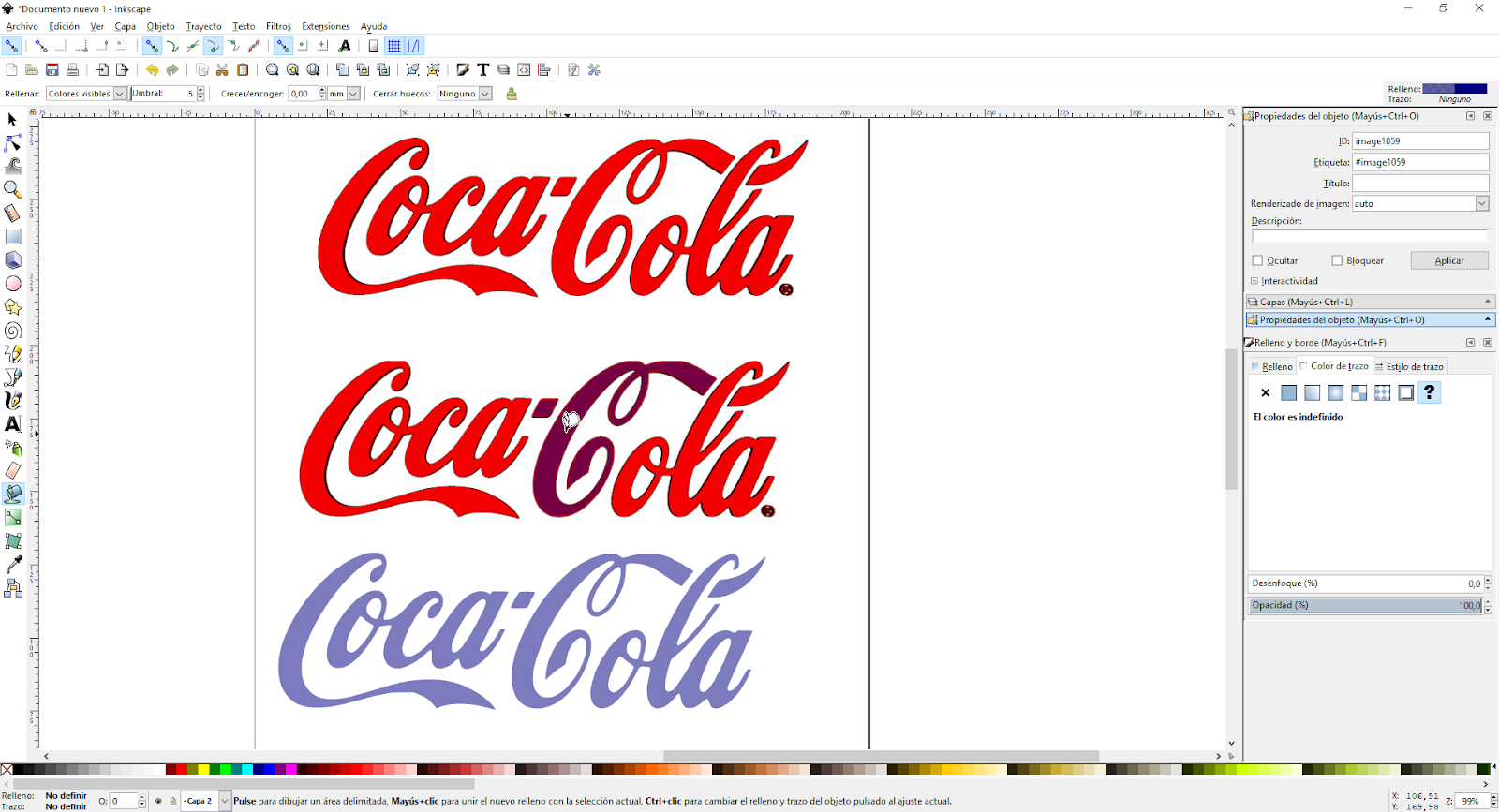Click the Redo arrow icon

(x=172, y=70)
